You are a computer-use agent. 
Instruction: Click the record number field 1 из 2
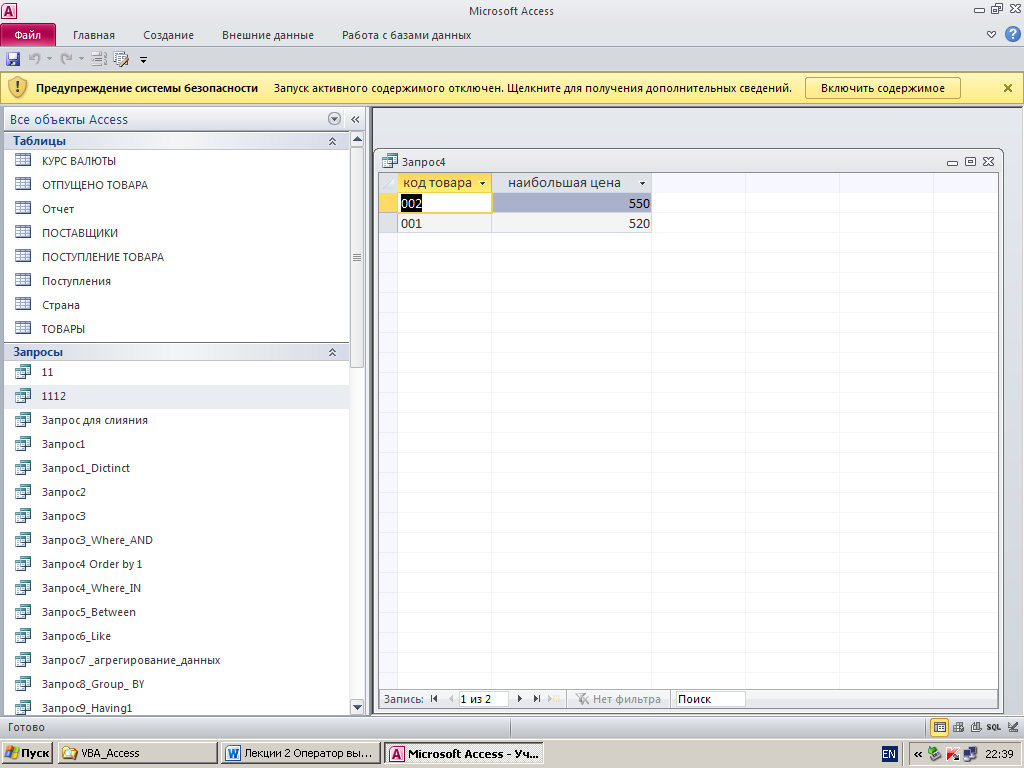484,699
